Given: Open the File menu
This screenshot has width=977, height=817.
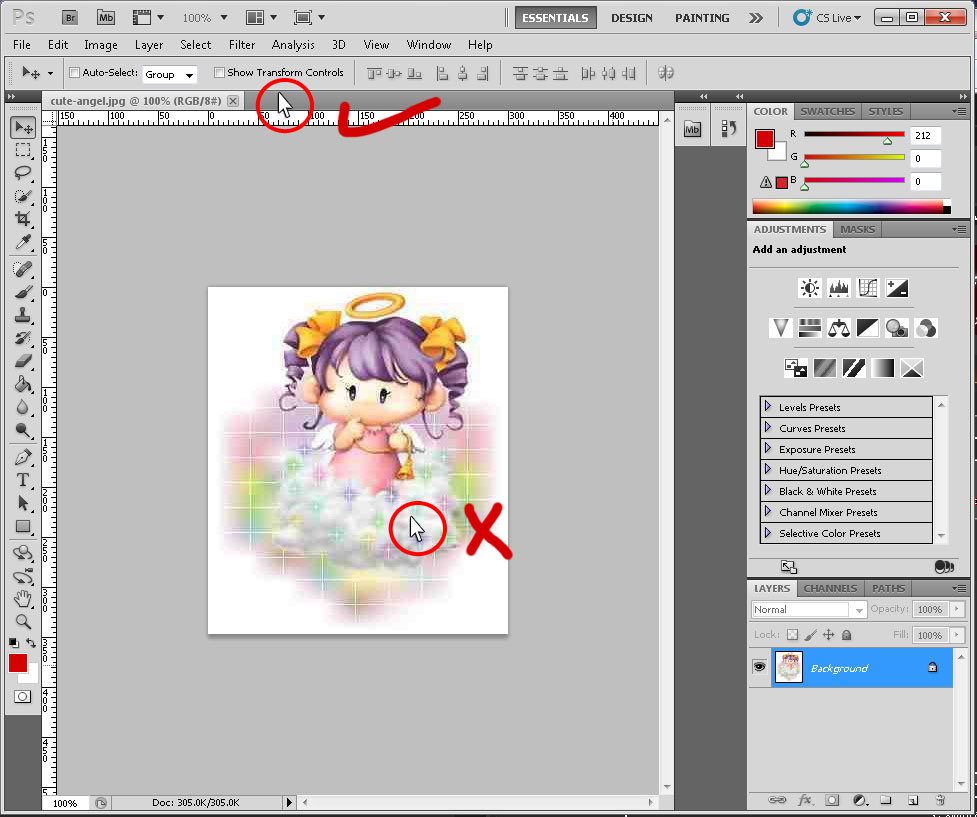Looking at the screenshot, I should click(22, 45).
